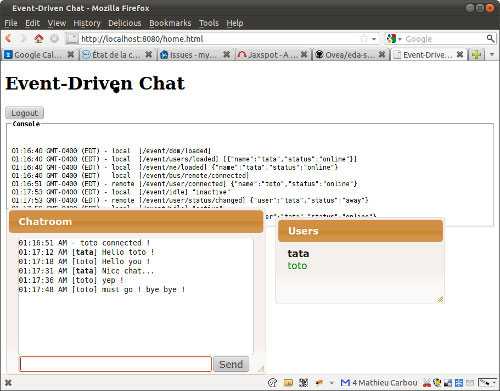
Task: Click the browser Back arrow
Action: [8, 39]
